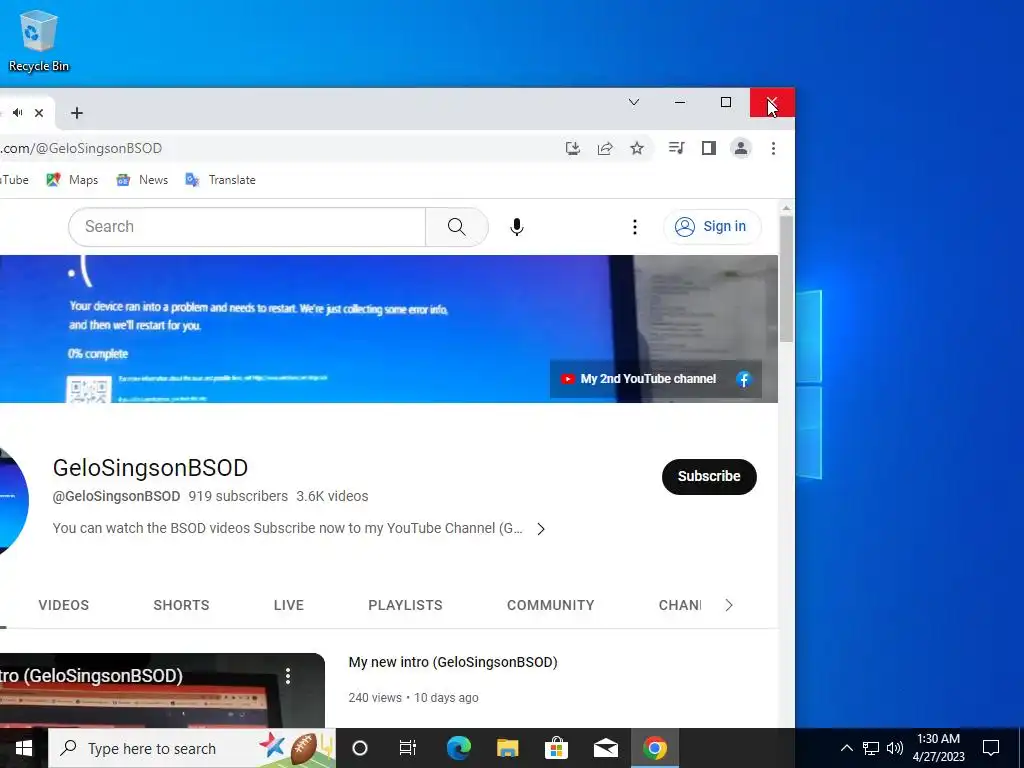This screenshot has width=1024, height=768.
Task: Open Mail app from taskbar
Action: 605,748
